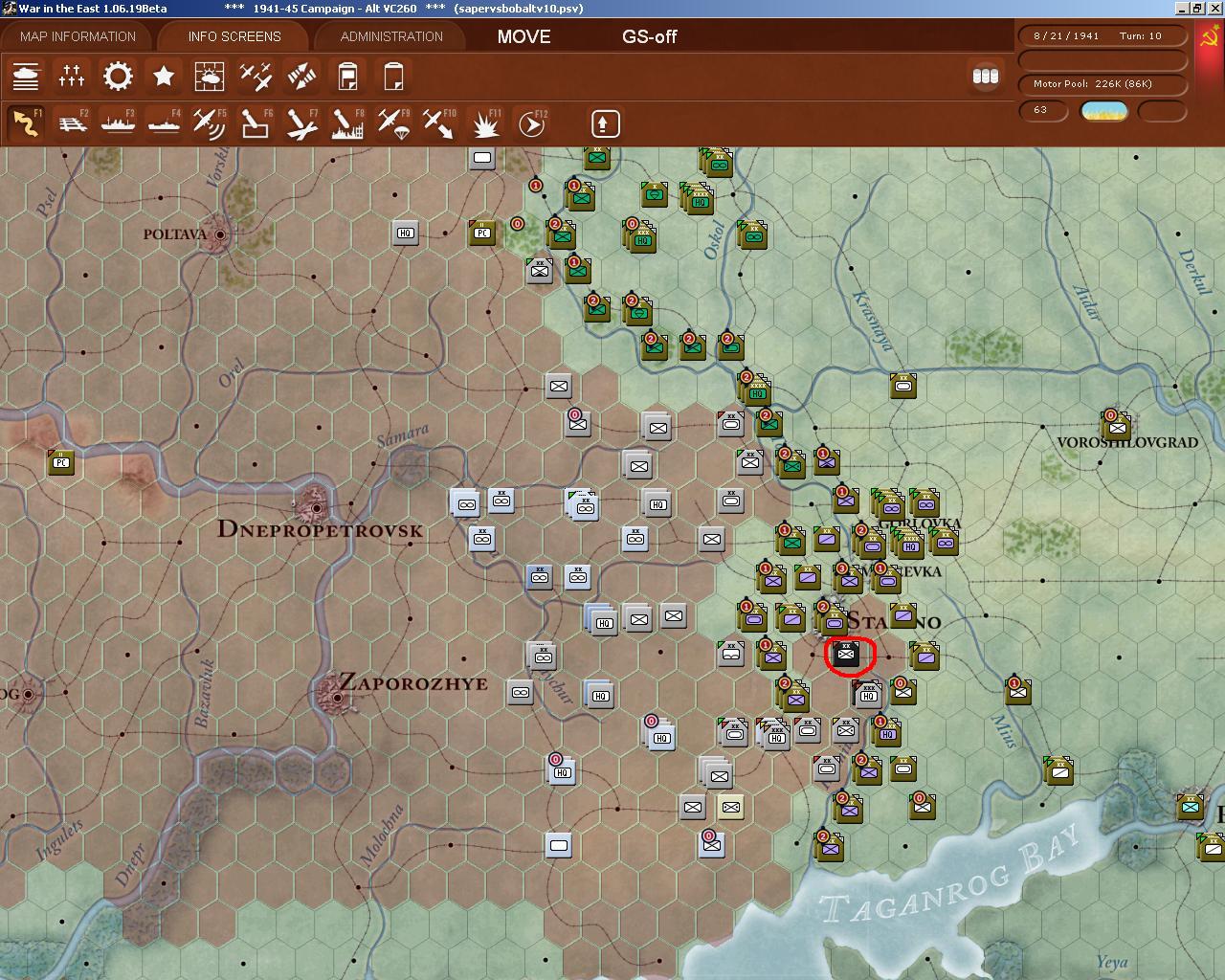Select the F7 bomb airfield mode icon
Viewport: 1225px width, 980px height.
[301, 123]
